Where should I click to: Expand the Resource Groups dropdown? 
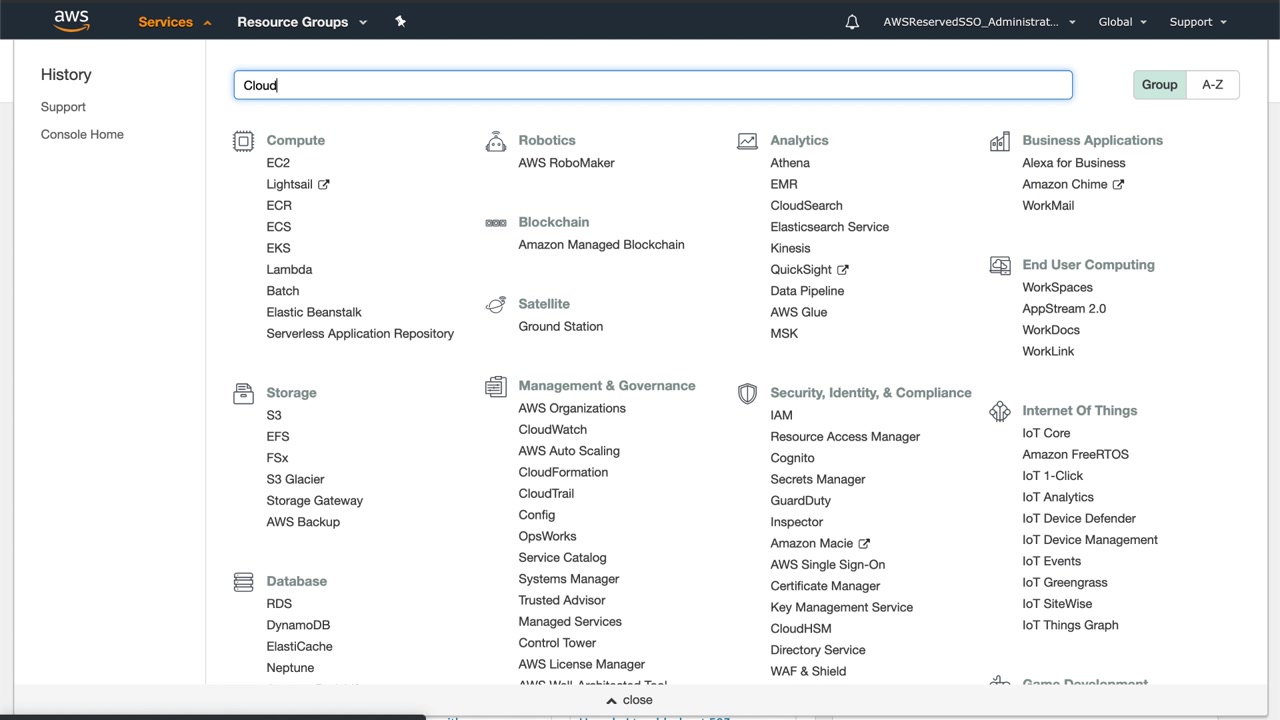[301, 22]
